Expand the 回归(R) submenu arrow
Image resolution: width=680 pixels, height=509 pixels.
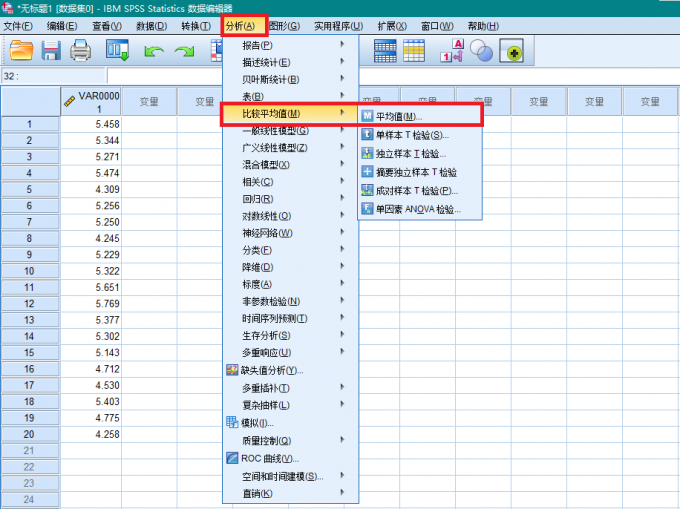342,198
